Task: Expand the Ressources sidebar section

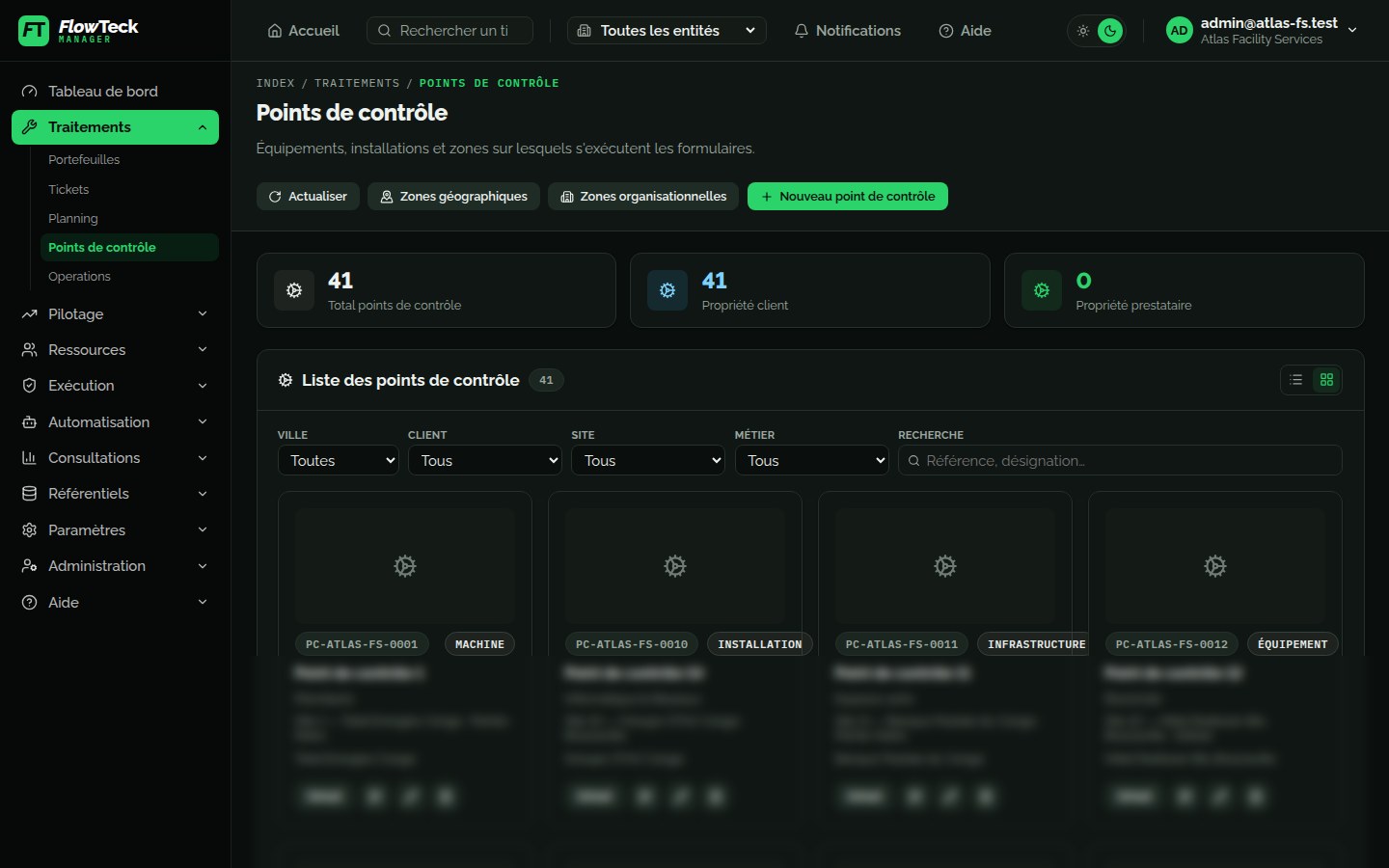Action: coord(115,350)
